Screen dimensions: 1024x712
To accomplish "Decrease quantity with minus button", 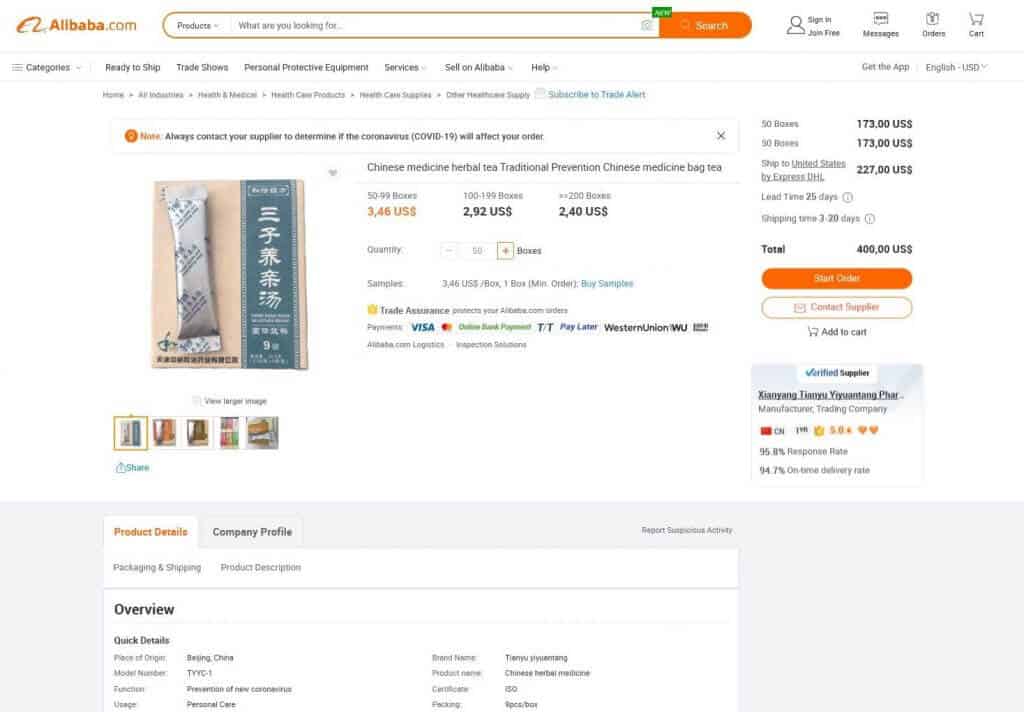I will [x=449, y=251].
